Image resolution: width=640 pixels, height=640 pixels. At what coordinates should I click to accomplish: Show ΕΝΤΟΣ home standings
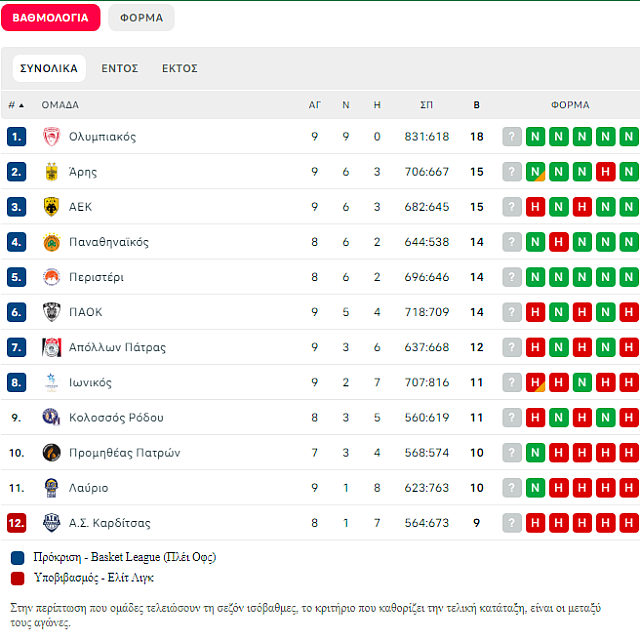click(x=119, y=69)
